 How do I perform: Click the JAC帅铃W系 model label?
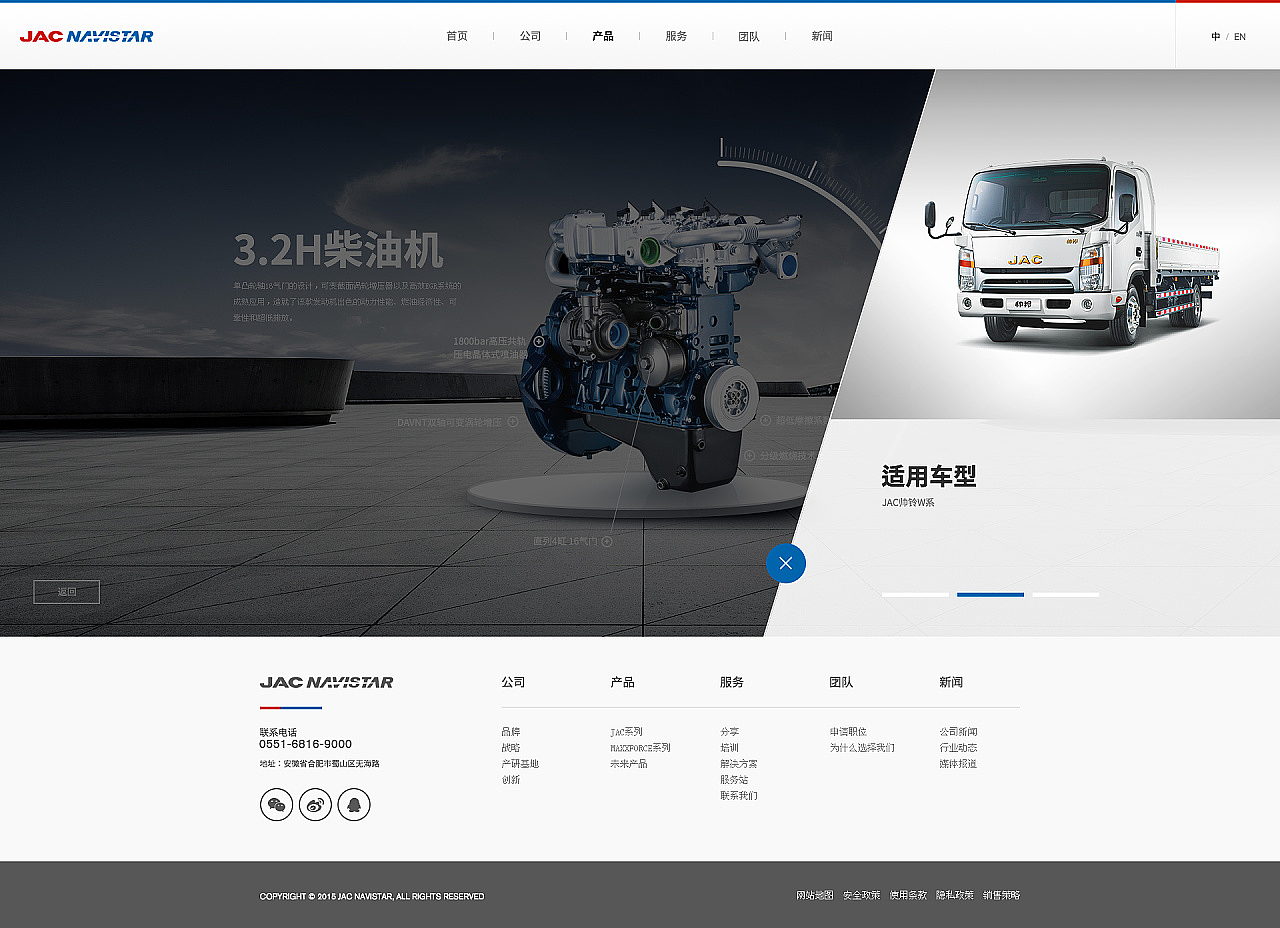[x=908, y=502]
